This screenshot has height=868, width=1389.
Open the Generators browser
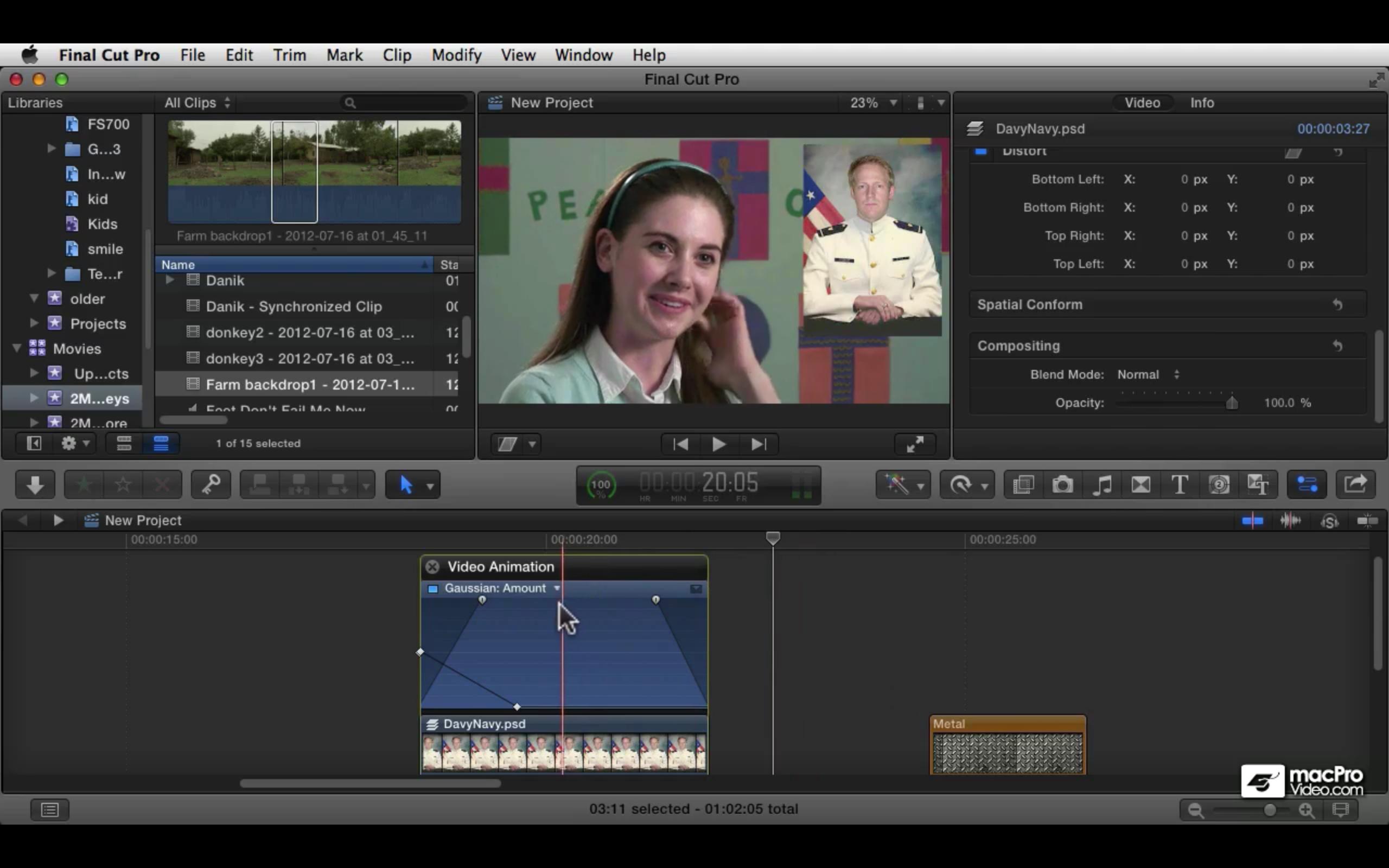point(1219,485)
